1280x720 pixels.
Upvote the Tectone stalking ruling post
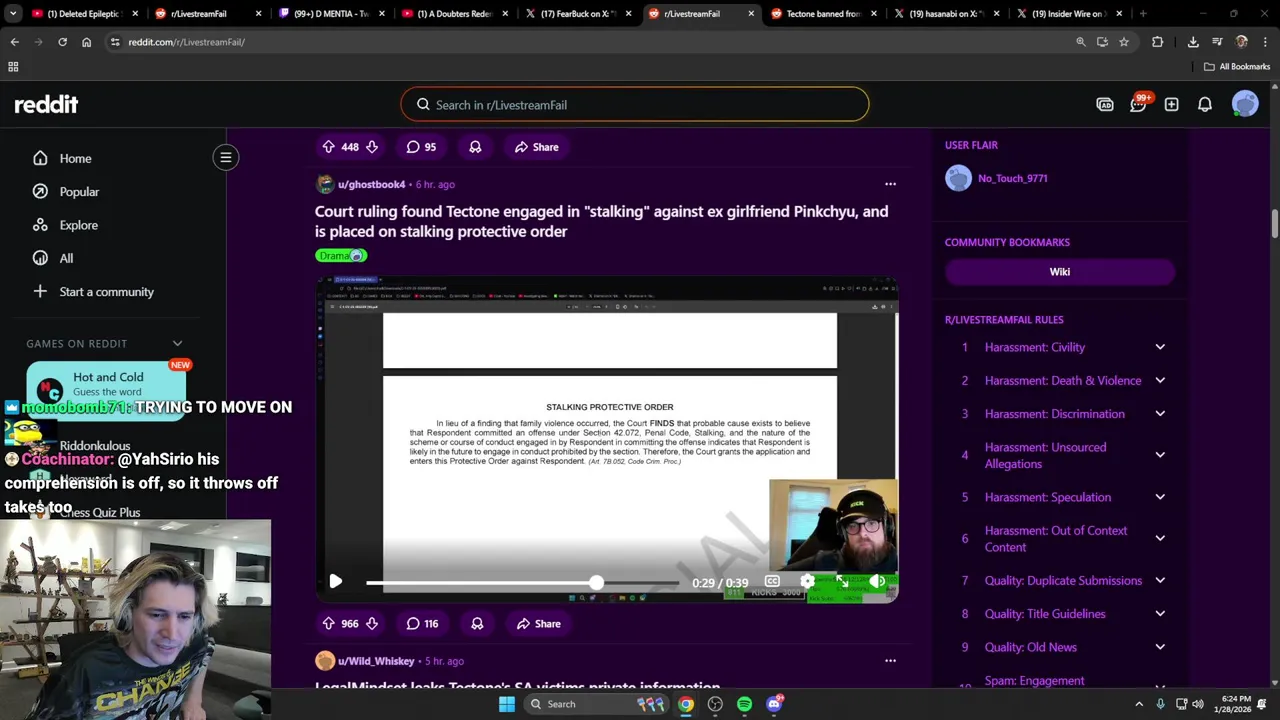328,624
